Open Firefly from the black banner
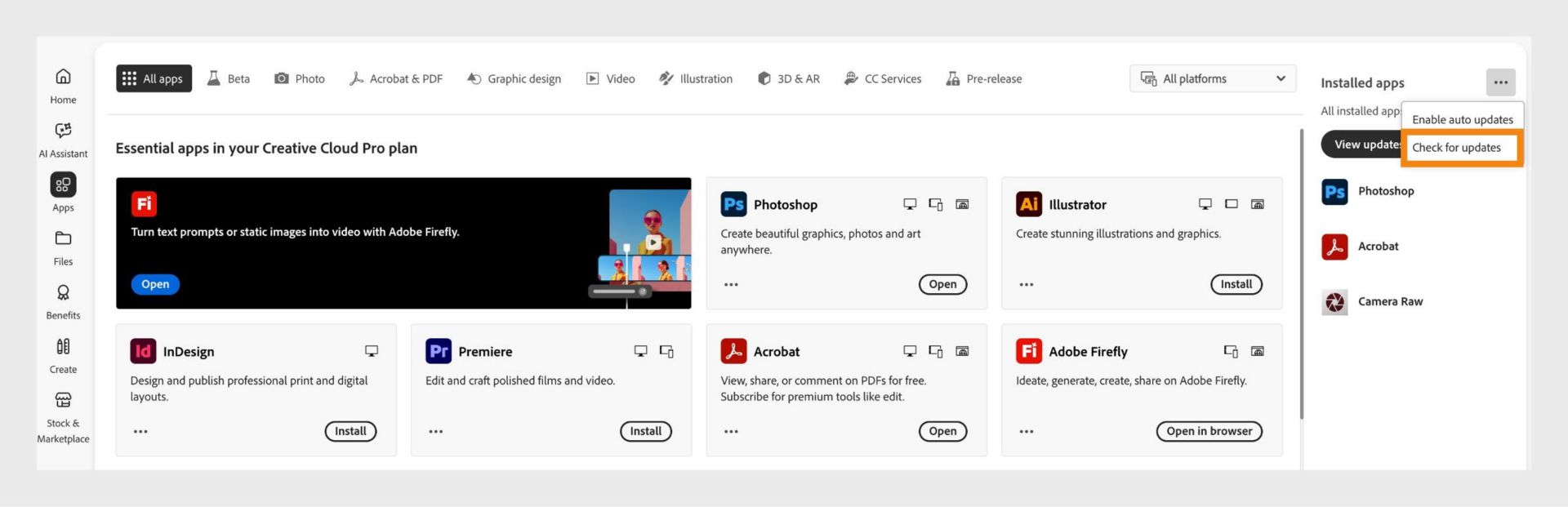This screenshot has width=1568, height=507. 155,284
